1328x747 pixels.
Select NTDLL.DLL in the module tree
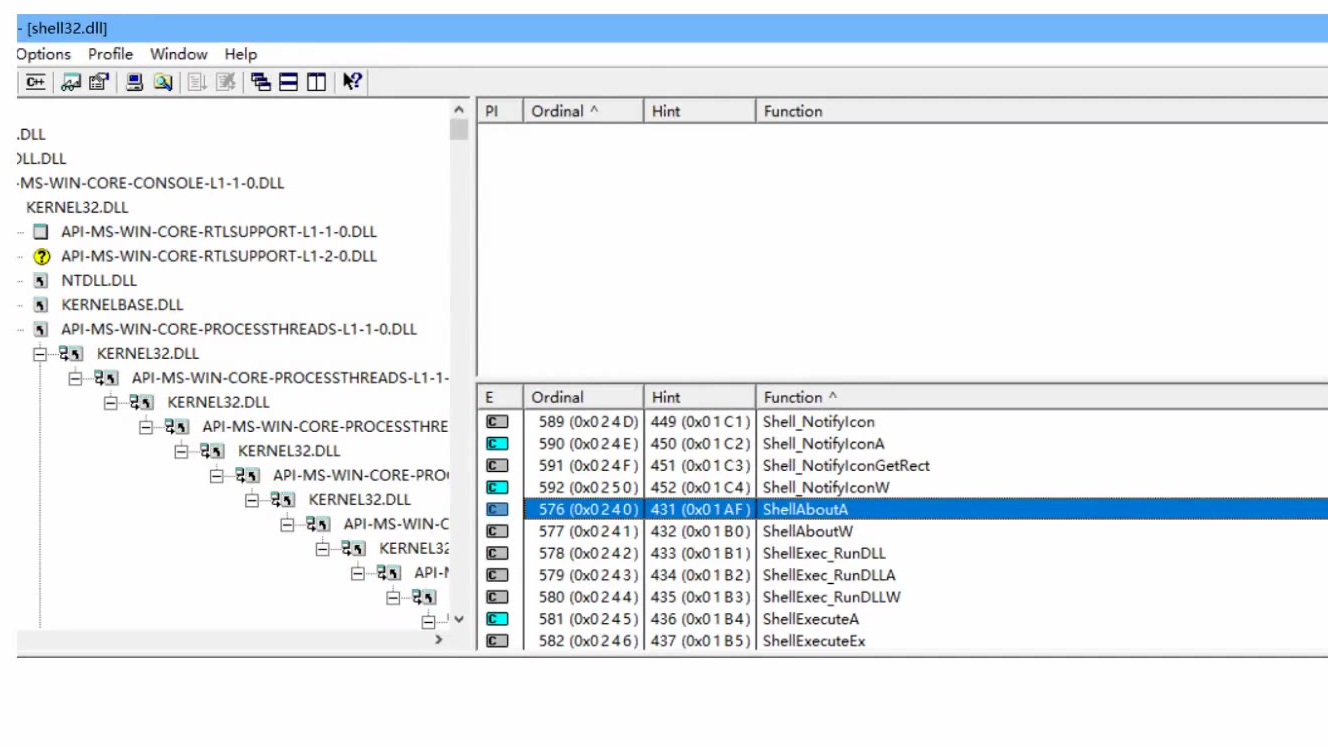98,281
